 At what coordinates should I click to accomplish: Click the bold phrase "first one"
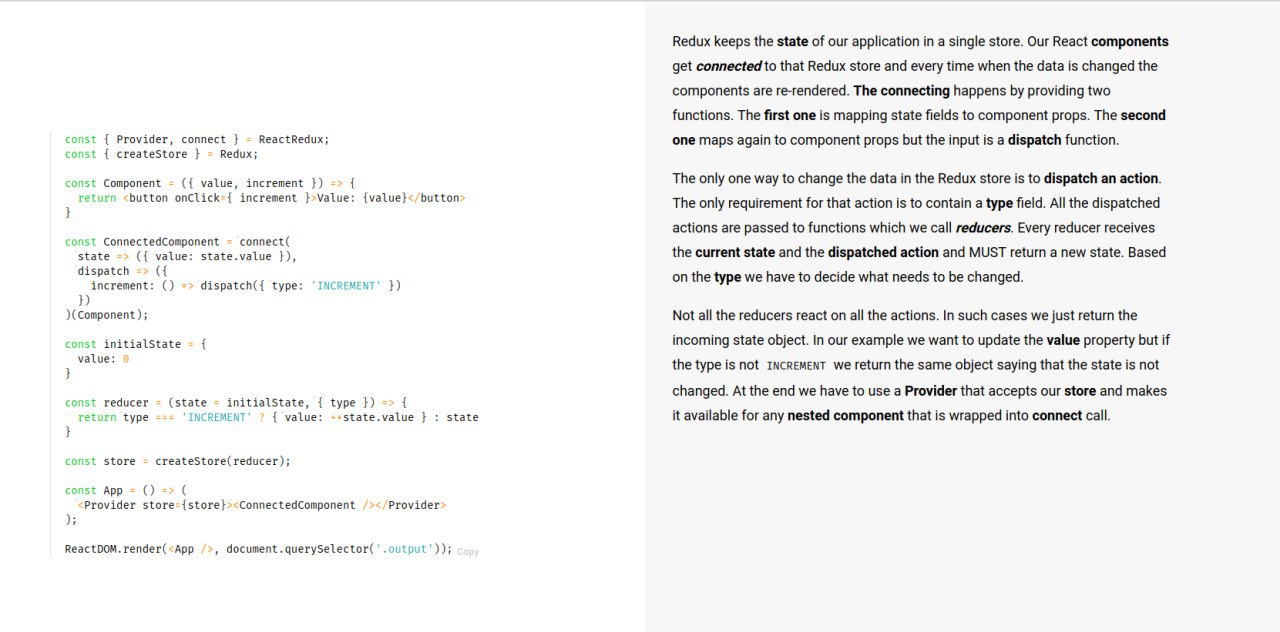(790, 115)
